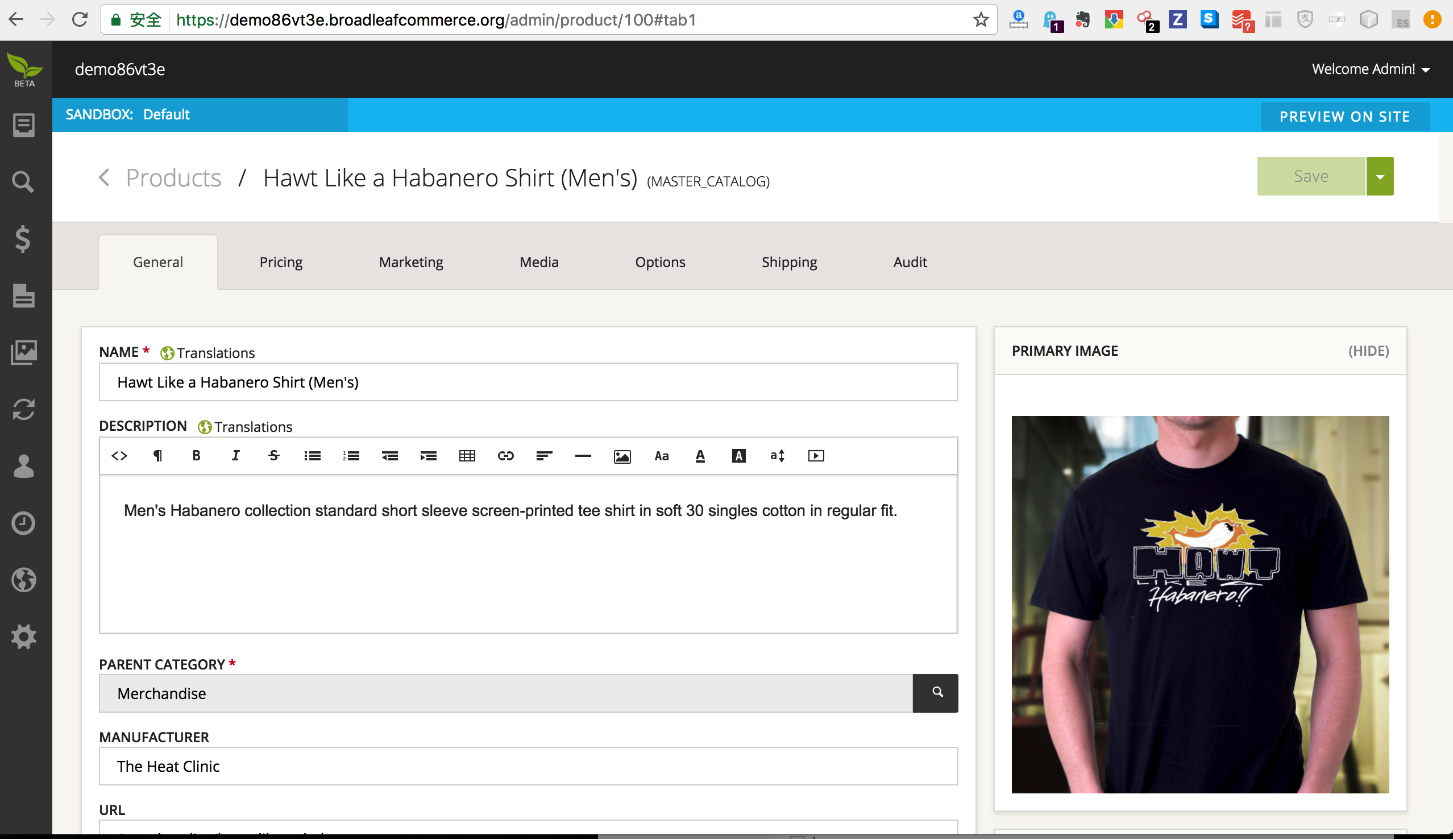Apply italic formatting in description toolbar
Viewport: 1453px width, 840px height.
(235, 456)
